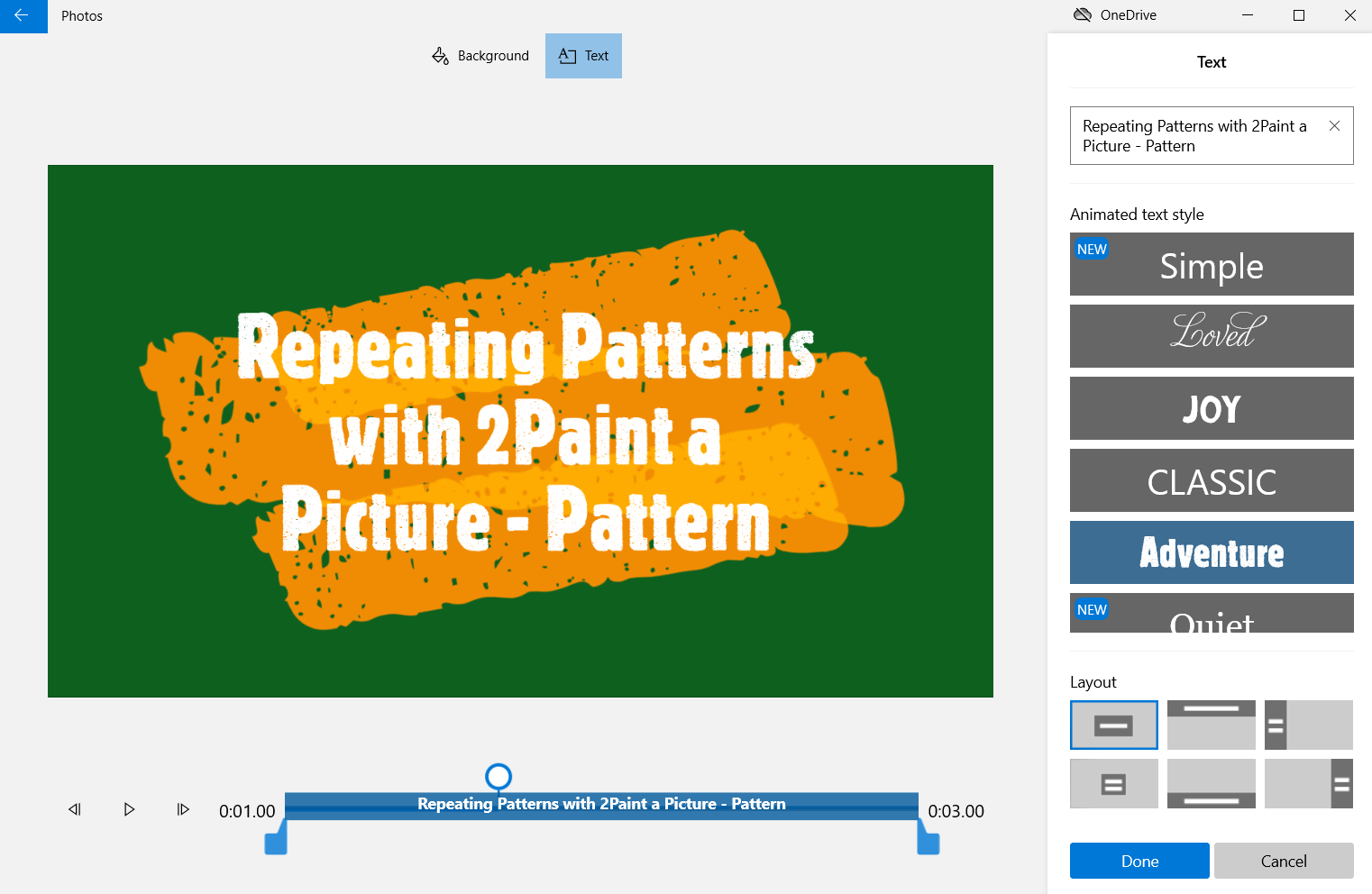Viewport: 1372px width, 894px height.
Task: Go back using the arrow button
Action: pos(23,16)
